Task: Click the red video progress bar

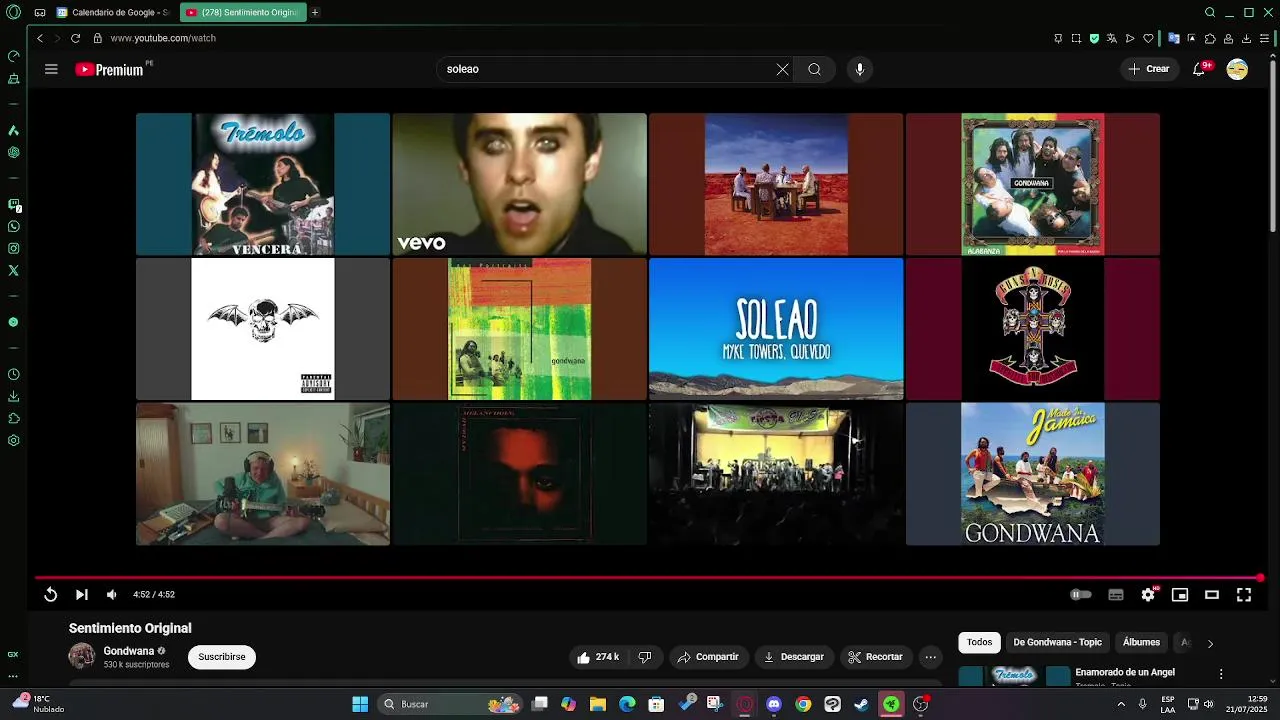Action: (x=647, y=578)
